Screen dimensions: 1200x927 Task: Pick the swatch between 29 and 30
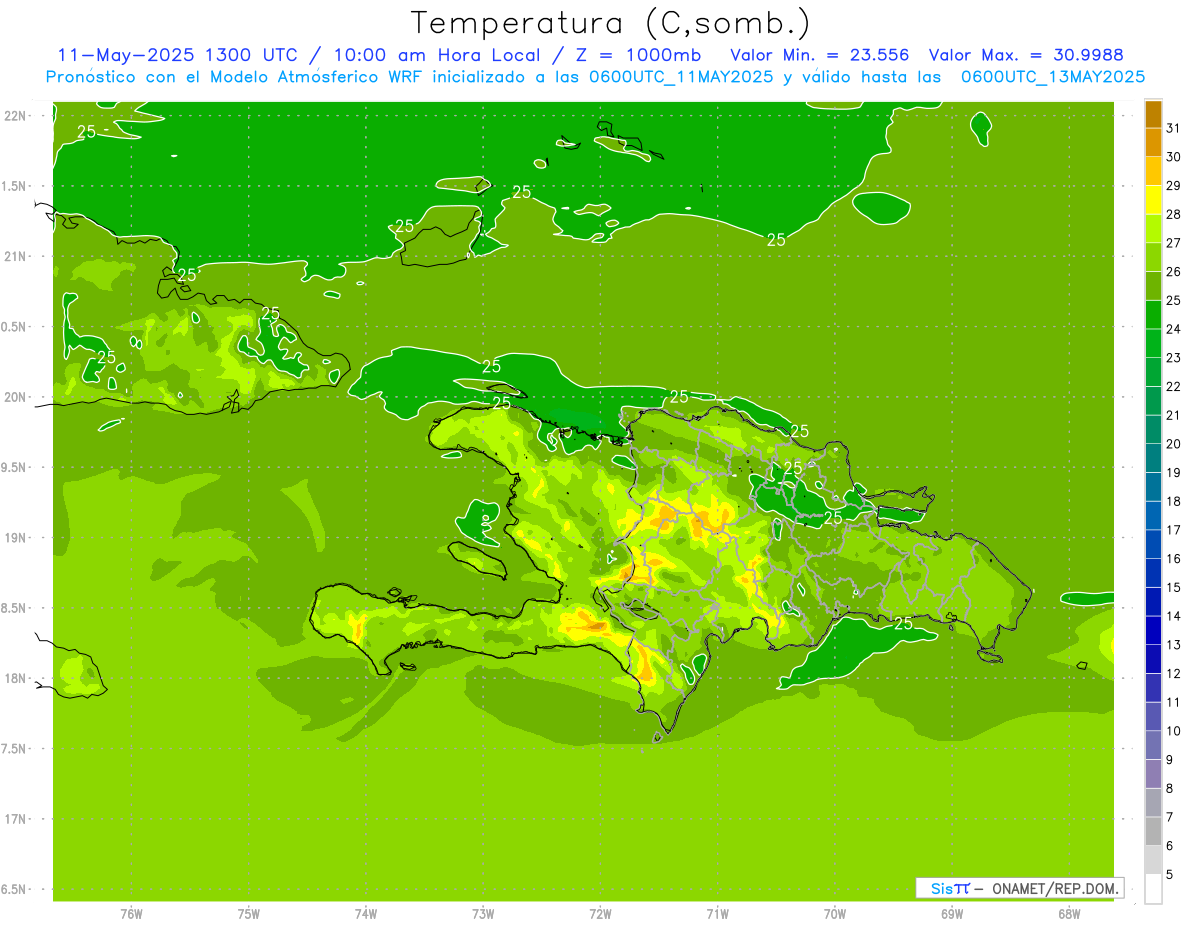tap(1153, 171)
